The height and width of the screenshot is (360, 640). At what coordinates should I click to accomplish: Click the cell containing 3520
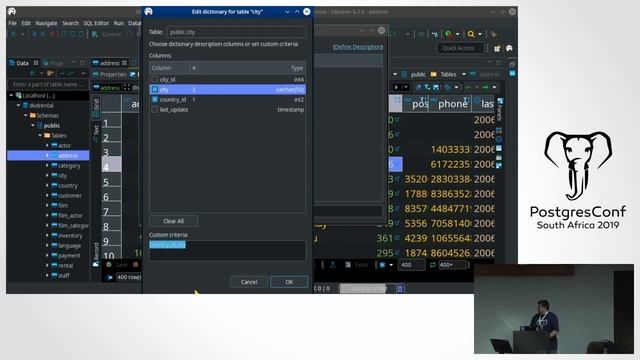[416, 179]
